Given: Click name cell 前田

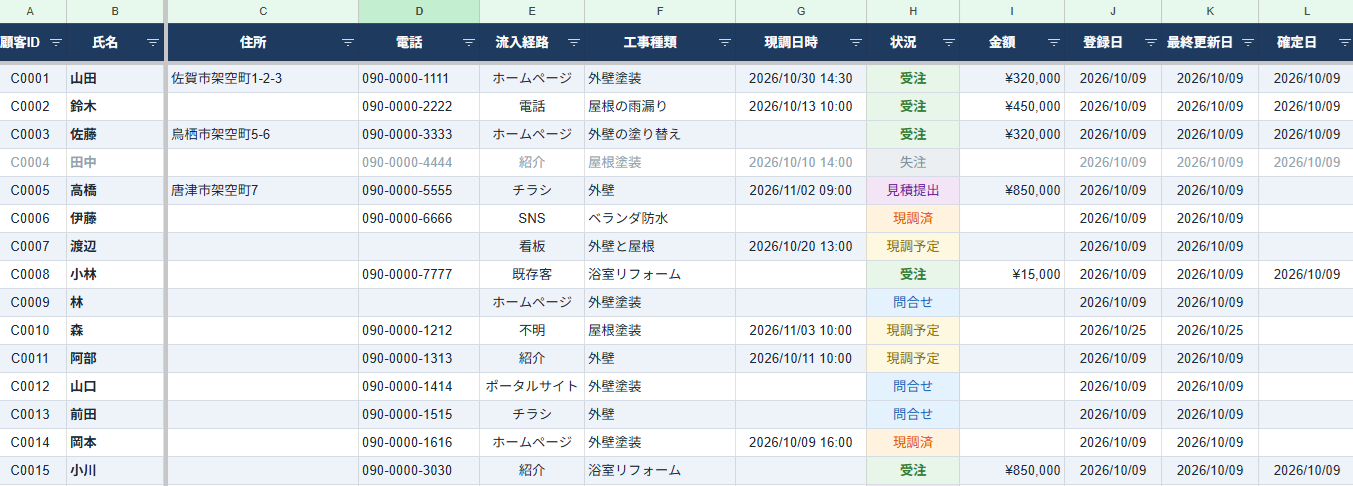Looking at the screenshot, I should (x=116, y=414).
